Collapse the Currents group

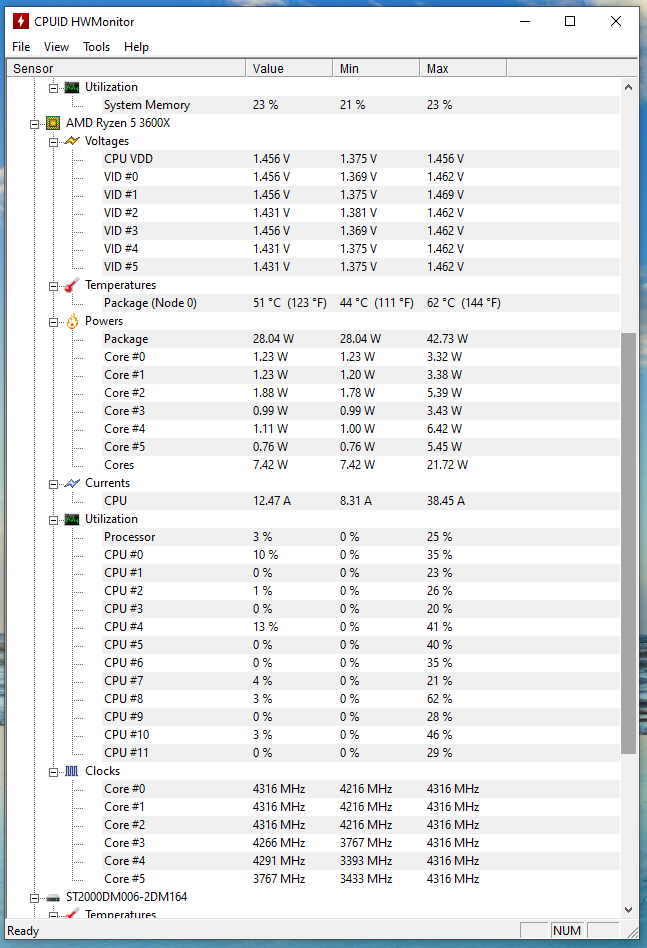click(53, 484)
